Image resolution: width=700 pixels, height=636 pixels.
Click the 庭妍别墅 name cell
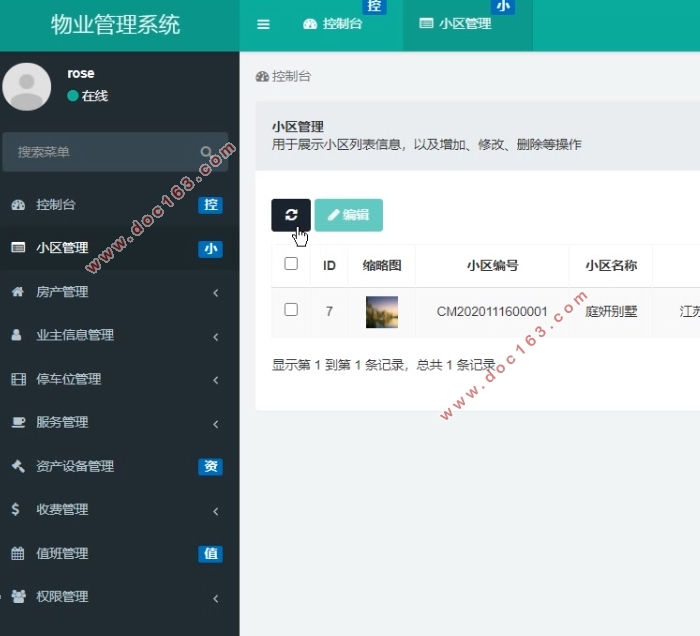[x=611, y=311]
